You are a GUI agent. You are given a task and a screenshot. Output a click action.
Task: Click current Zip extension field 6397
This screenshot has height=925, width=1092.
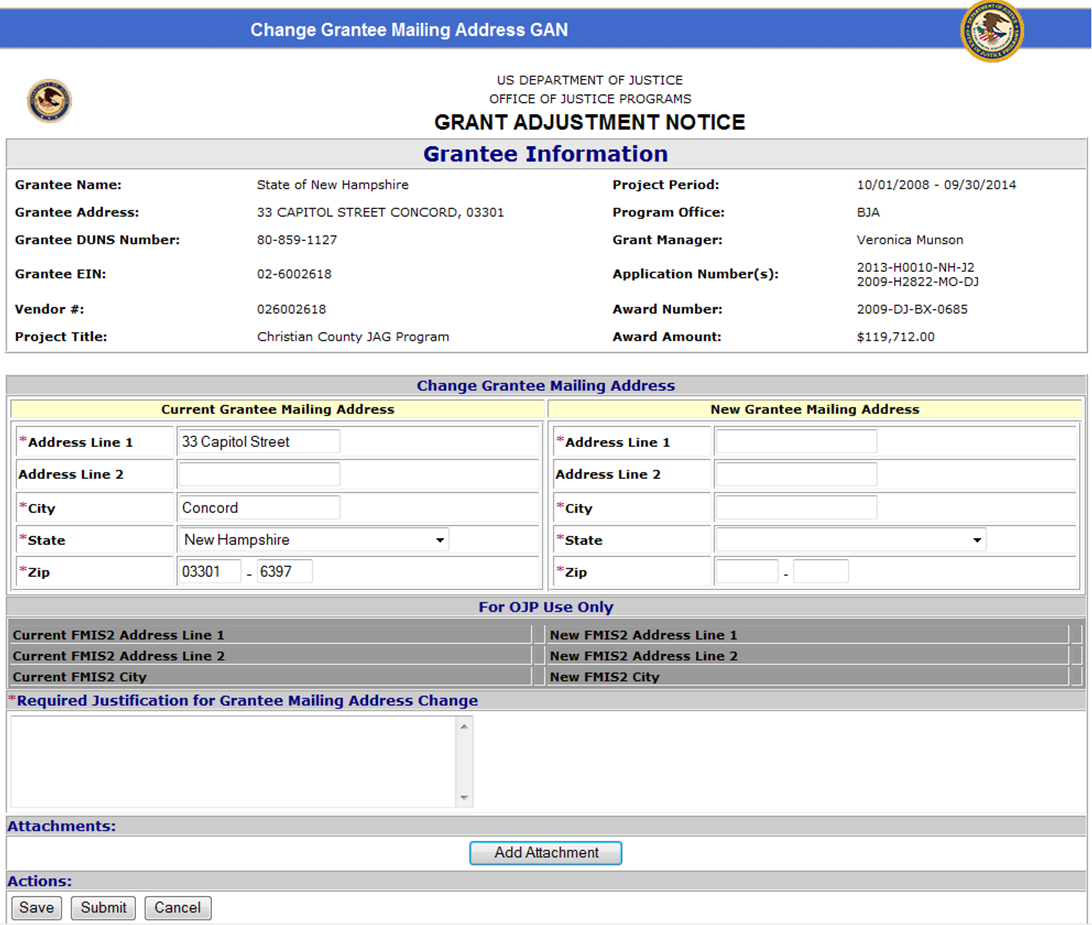click(x=285, y=572)
